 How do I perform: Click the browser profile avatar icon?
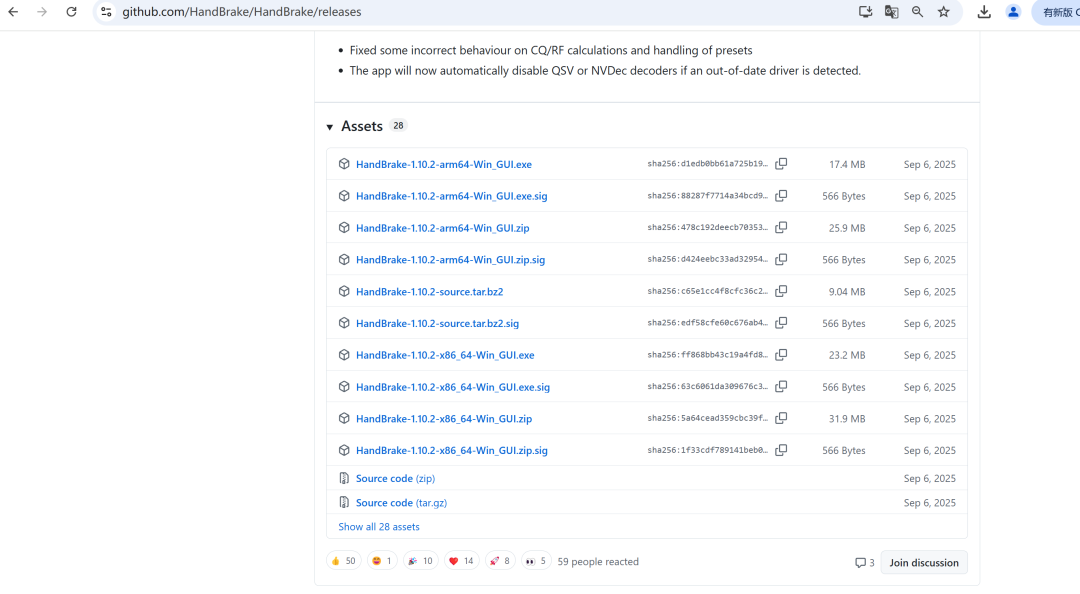point(1013,12)
